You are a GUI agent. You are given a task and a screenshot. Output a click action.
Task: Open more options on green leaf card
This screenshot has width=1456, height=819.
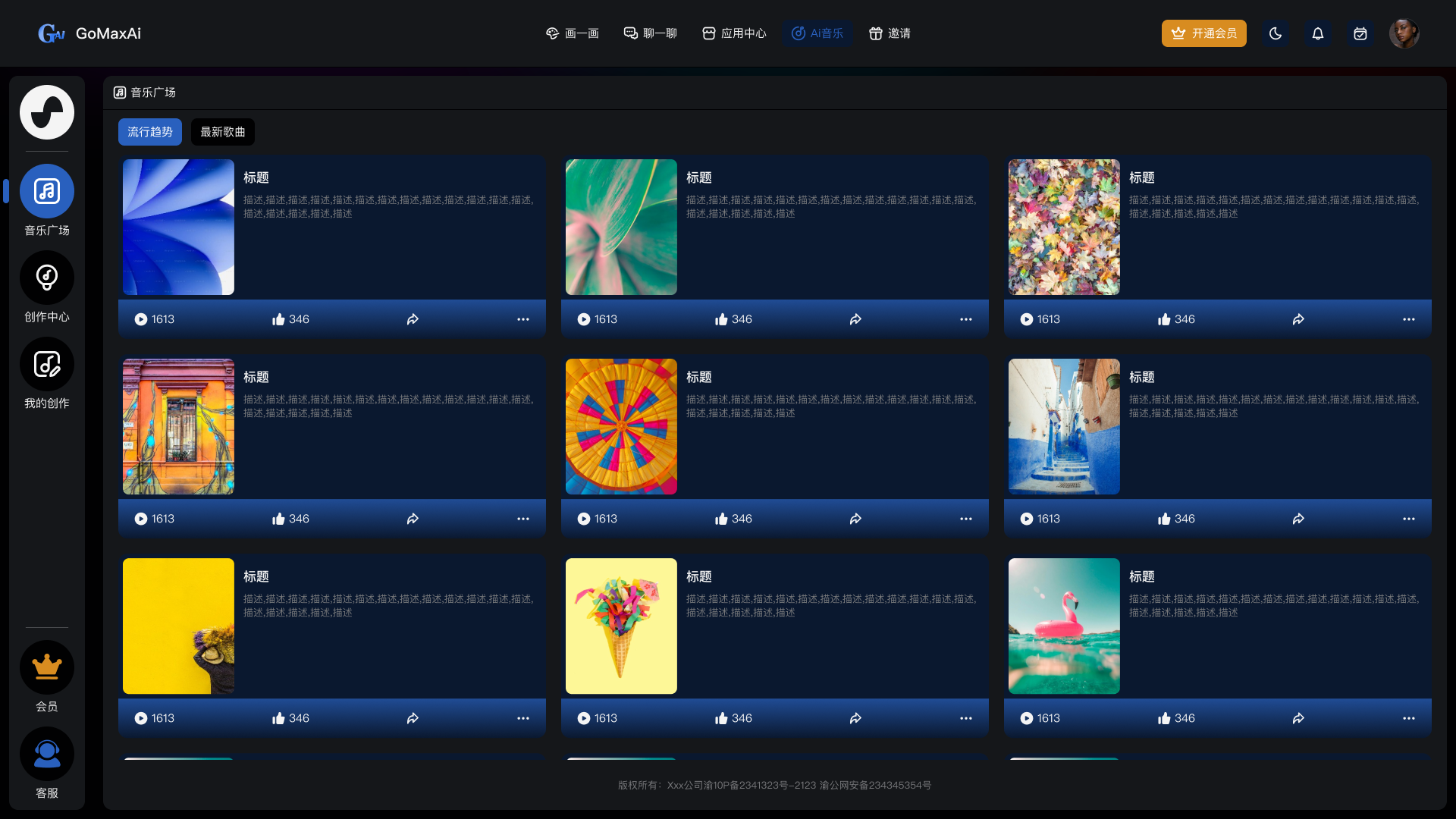pos(965,319)
